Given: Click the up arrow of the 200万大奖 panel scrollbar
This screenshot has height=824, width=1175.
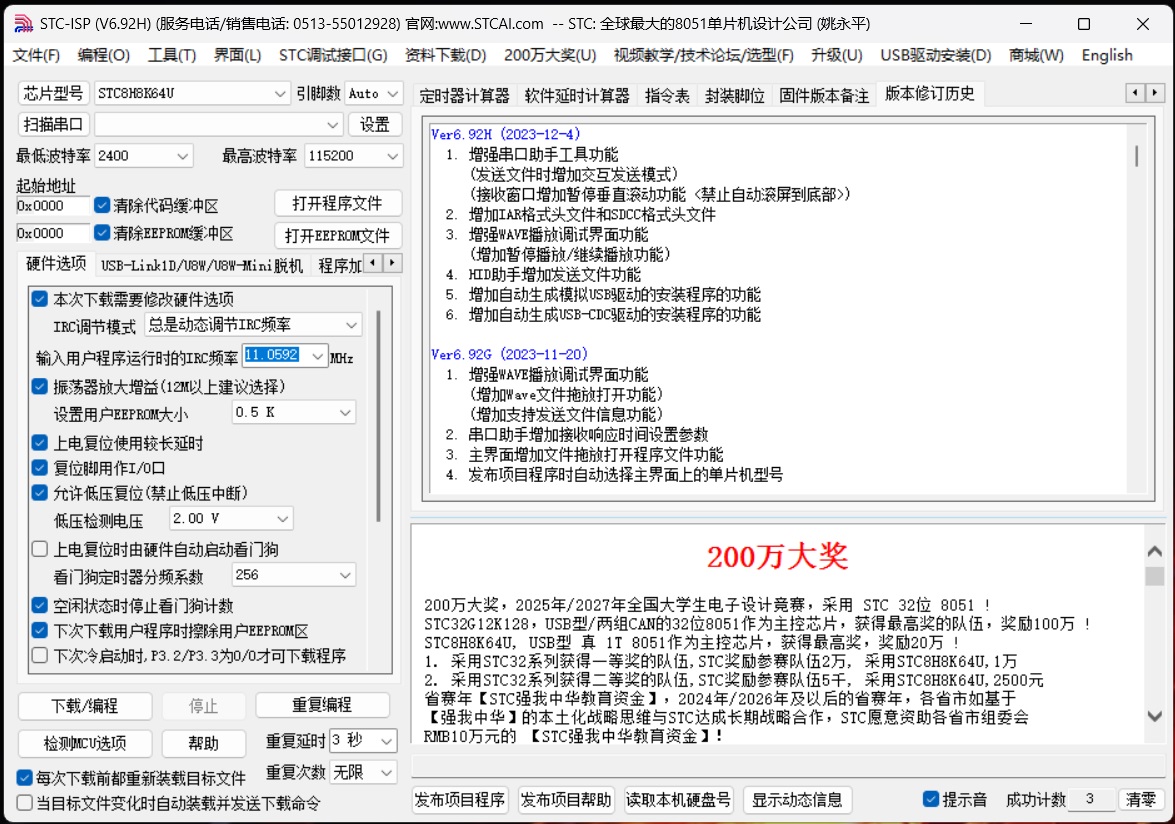Looking at the screenshot, I should 1155,551.
